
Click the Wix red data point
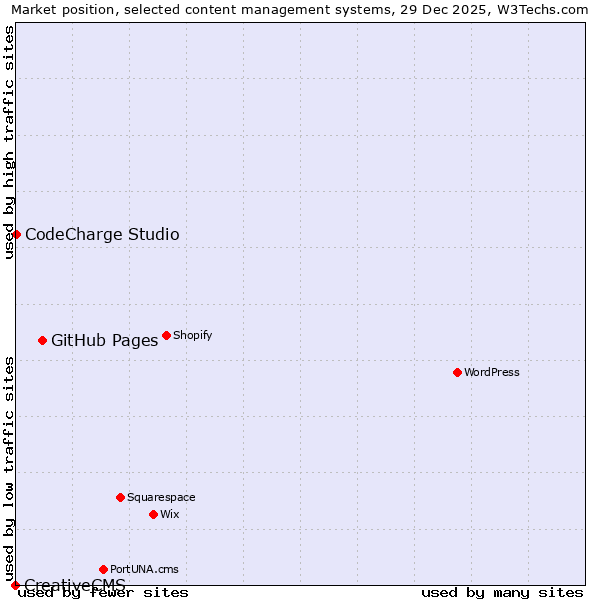[x=153, y=514]
